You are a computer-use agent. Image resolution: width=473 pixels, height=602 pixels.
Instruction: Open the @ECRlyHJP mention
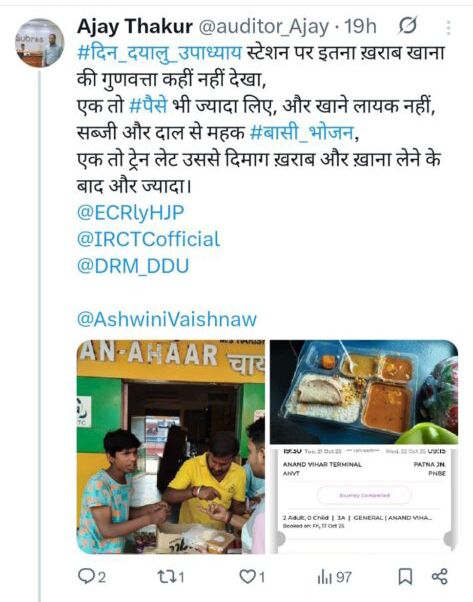[x=131, y=212]
